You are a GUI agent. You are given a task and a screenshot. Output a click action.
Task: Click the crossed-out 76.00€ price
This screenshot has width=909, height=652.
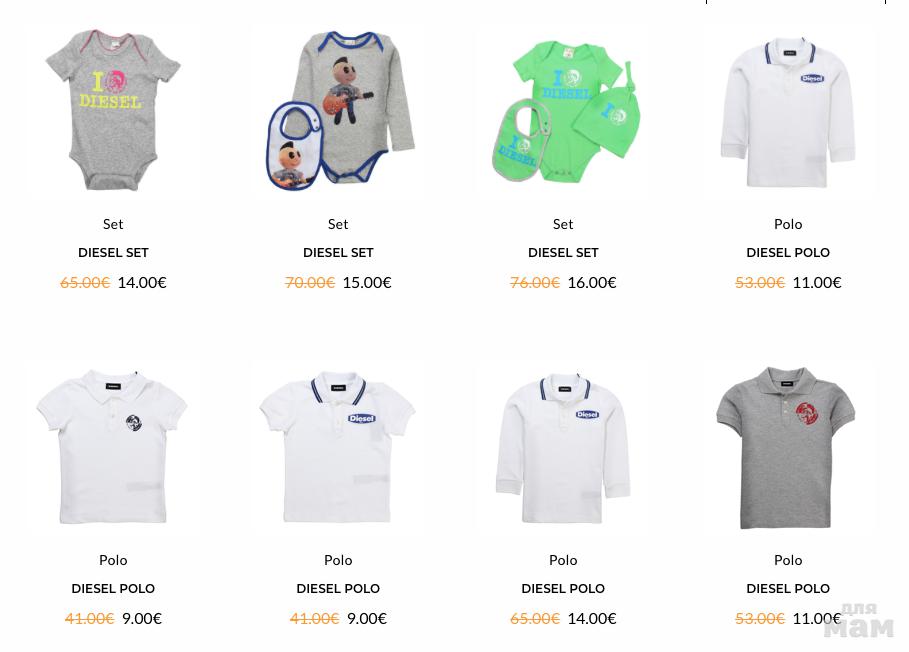pos(535,282)
